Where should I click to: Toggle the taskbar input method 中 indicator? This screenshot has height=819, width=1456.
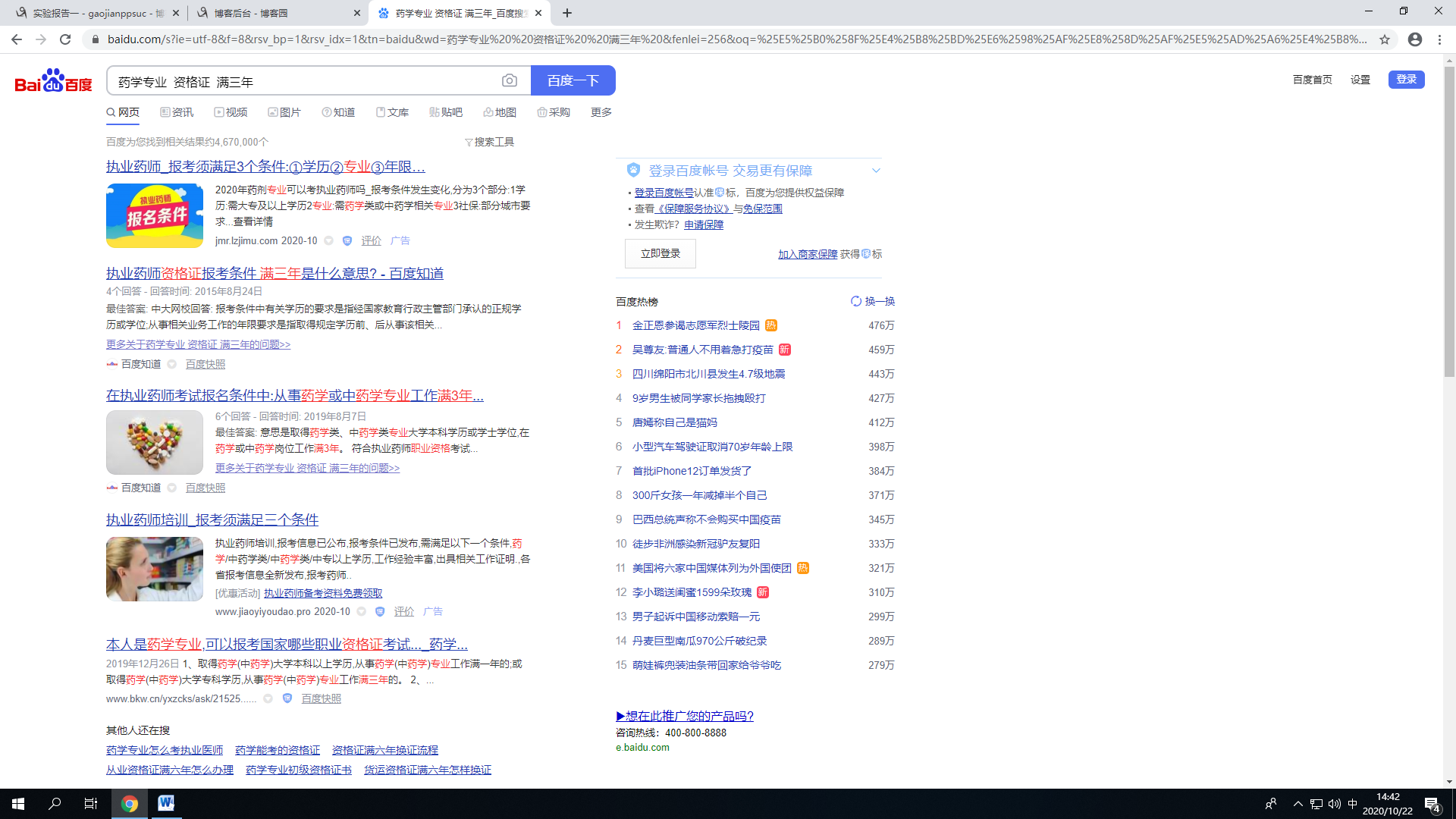(1352, 804)
